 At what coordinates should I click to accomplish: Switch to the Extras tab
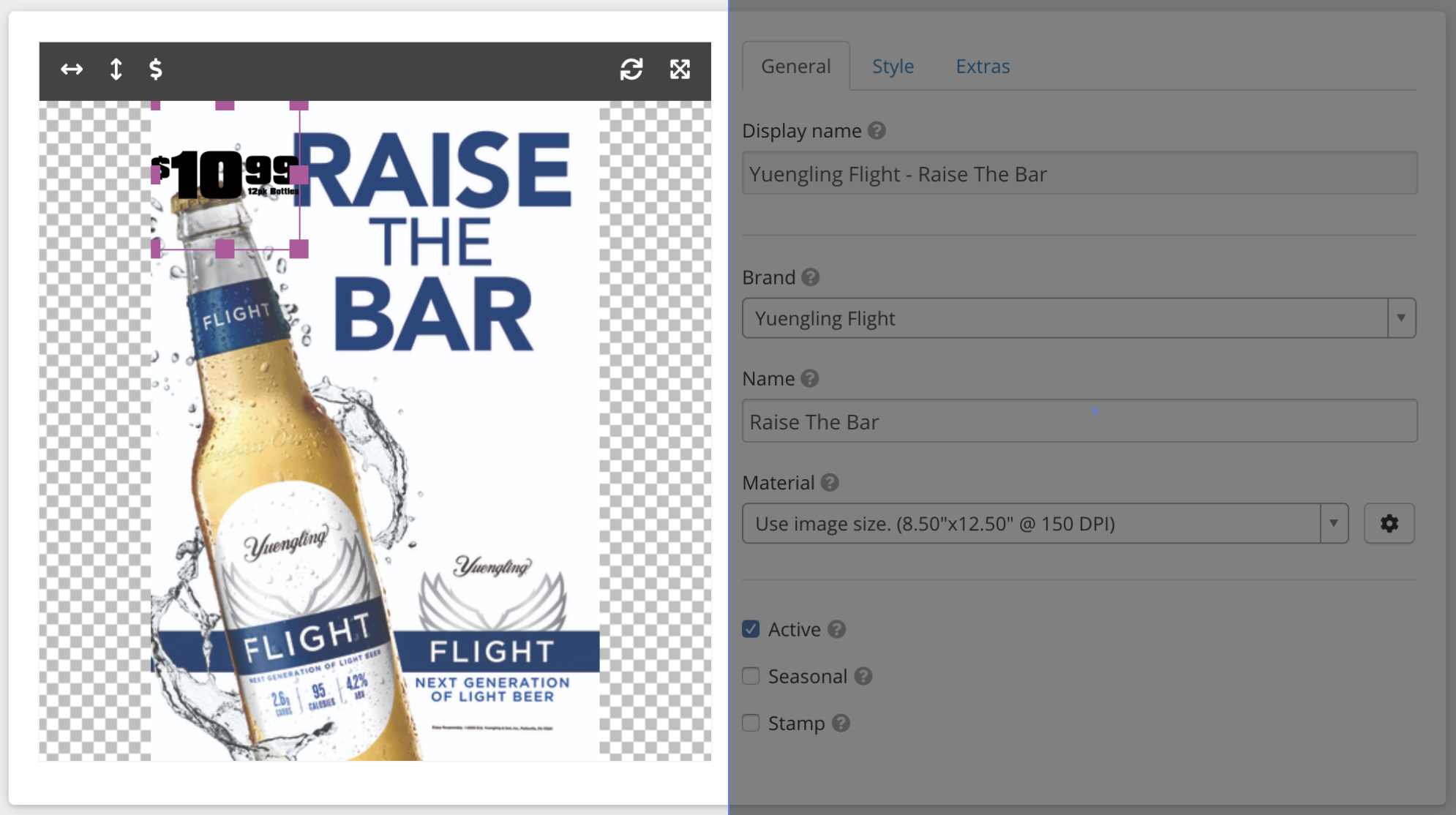pyautogui.click(x=983, y=66)
